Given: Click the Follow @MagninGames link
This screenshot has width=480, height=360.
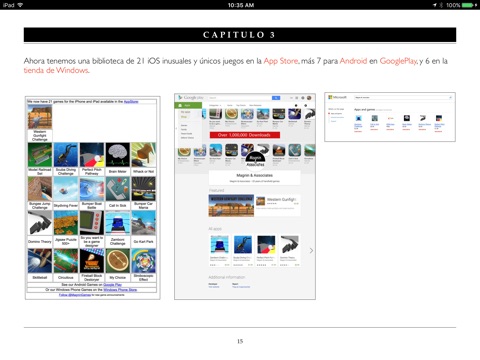Looking at the screenshot, I should click(x=75, y=295).
